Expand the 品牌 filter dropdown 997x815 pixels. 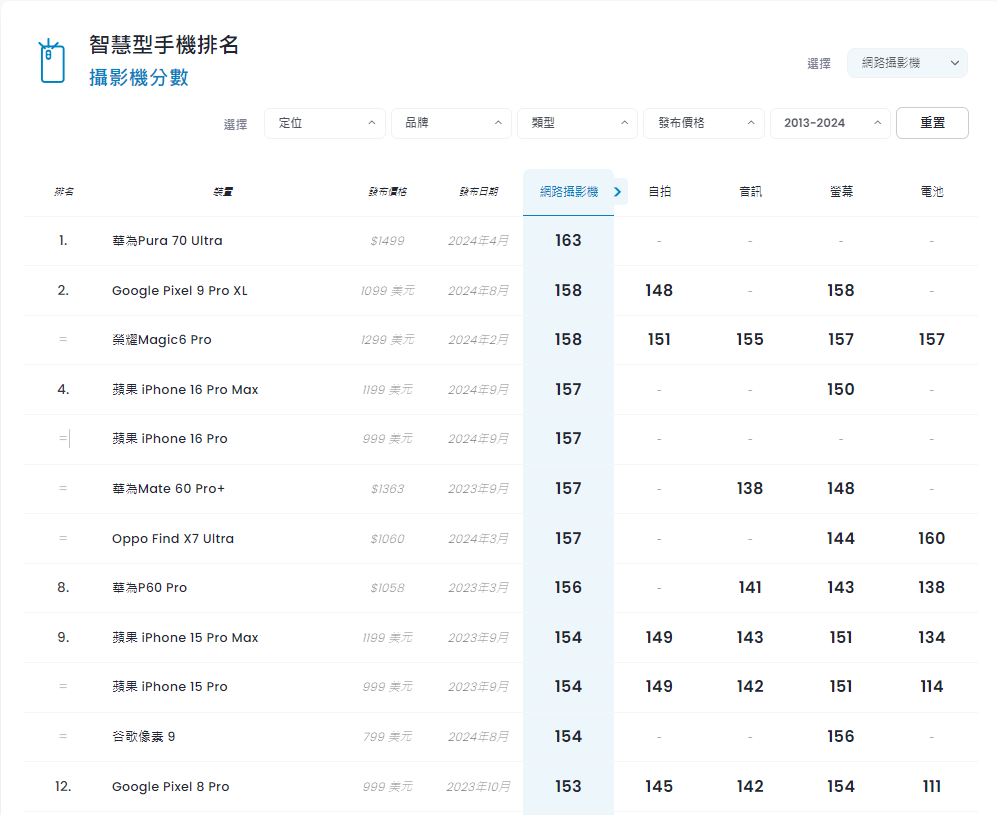click(451, 123)
